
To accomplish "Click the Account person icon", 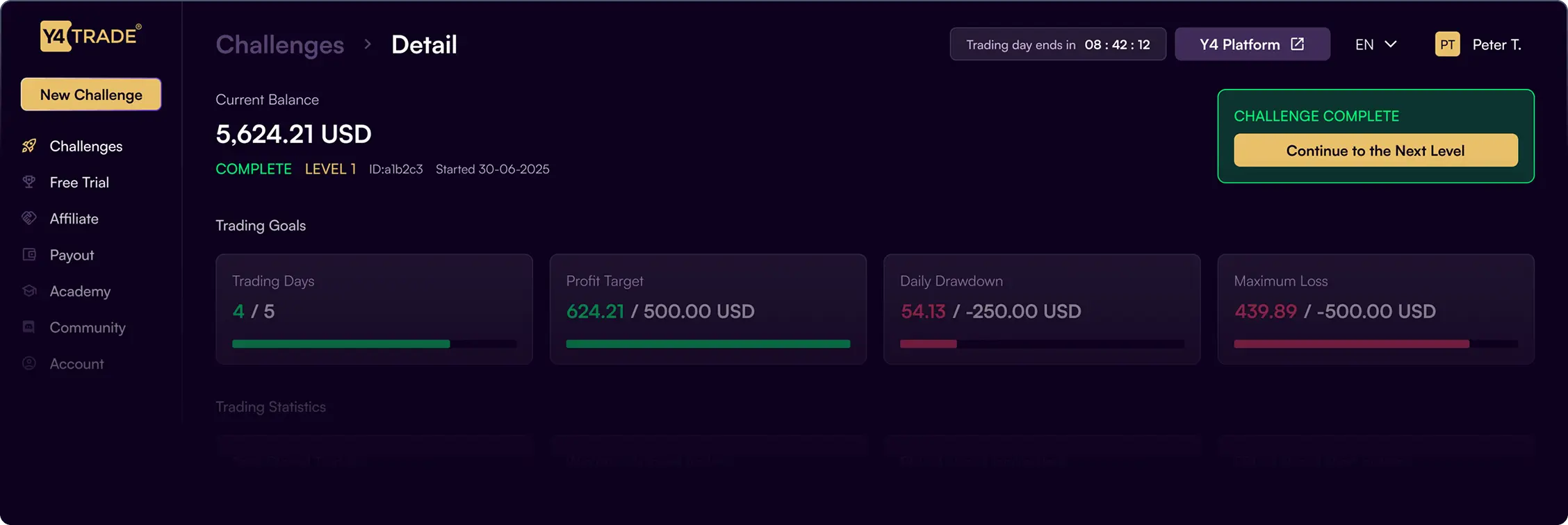I will 28,363.
